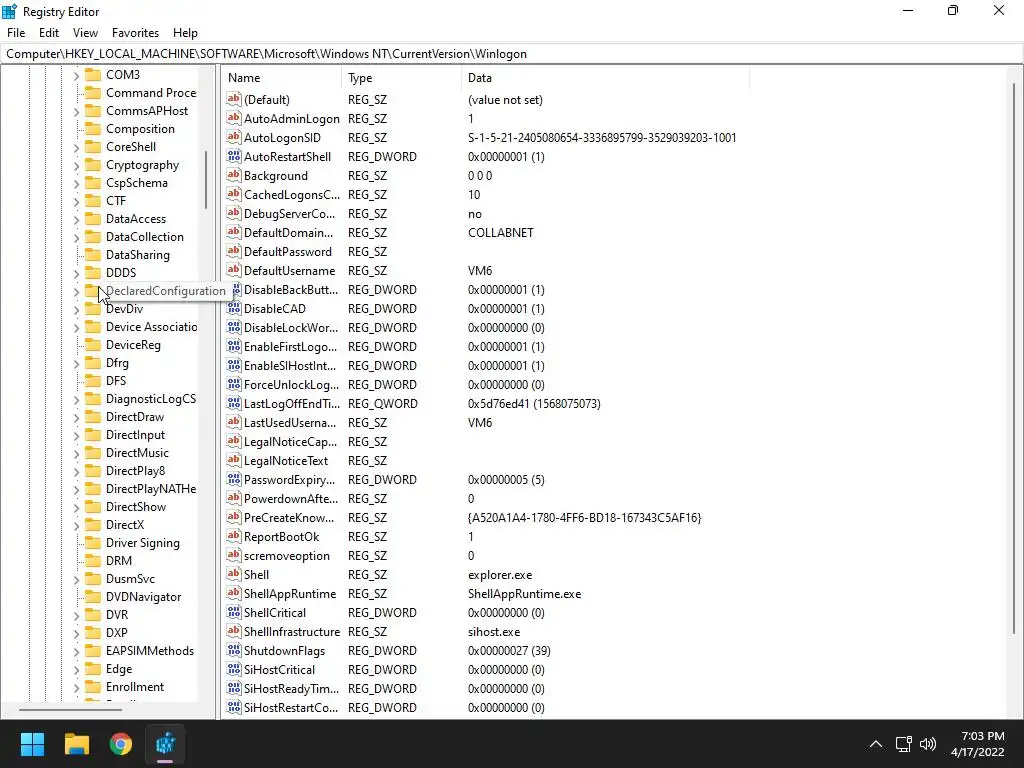Open the Help menu
The height and width of the screenshot is (768, 1024).
[x=185, y=33]
